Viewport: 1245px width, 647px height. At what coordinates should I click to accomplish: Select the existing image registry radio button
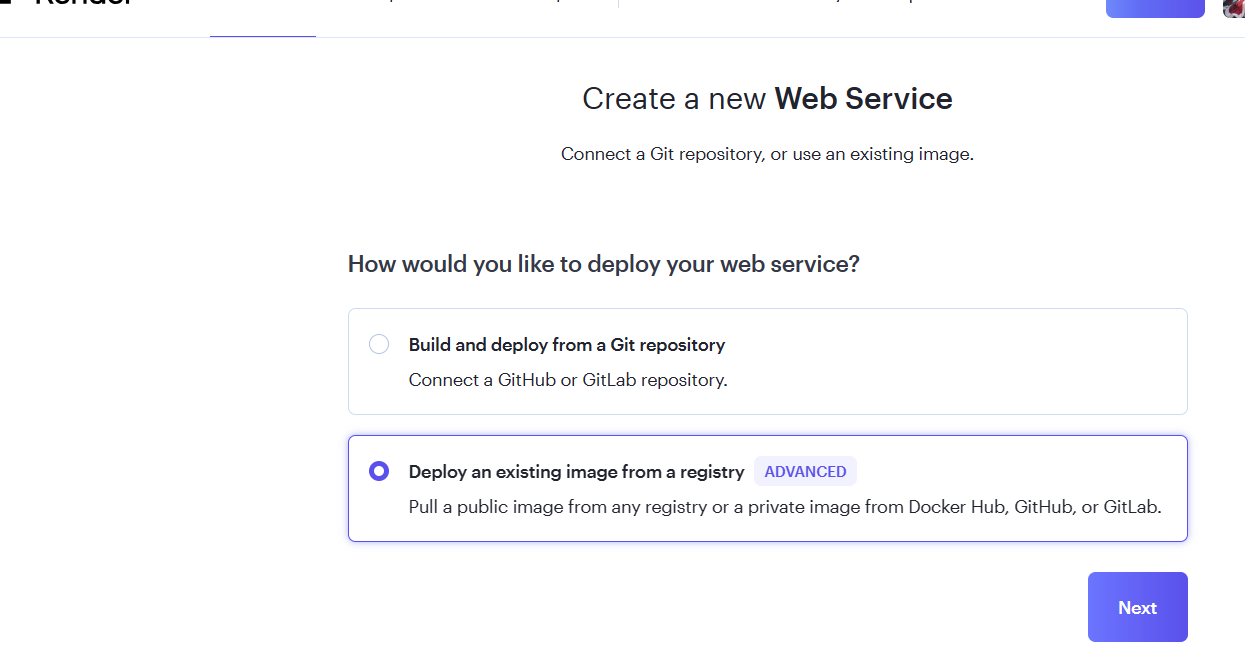(379, 471)
